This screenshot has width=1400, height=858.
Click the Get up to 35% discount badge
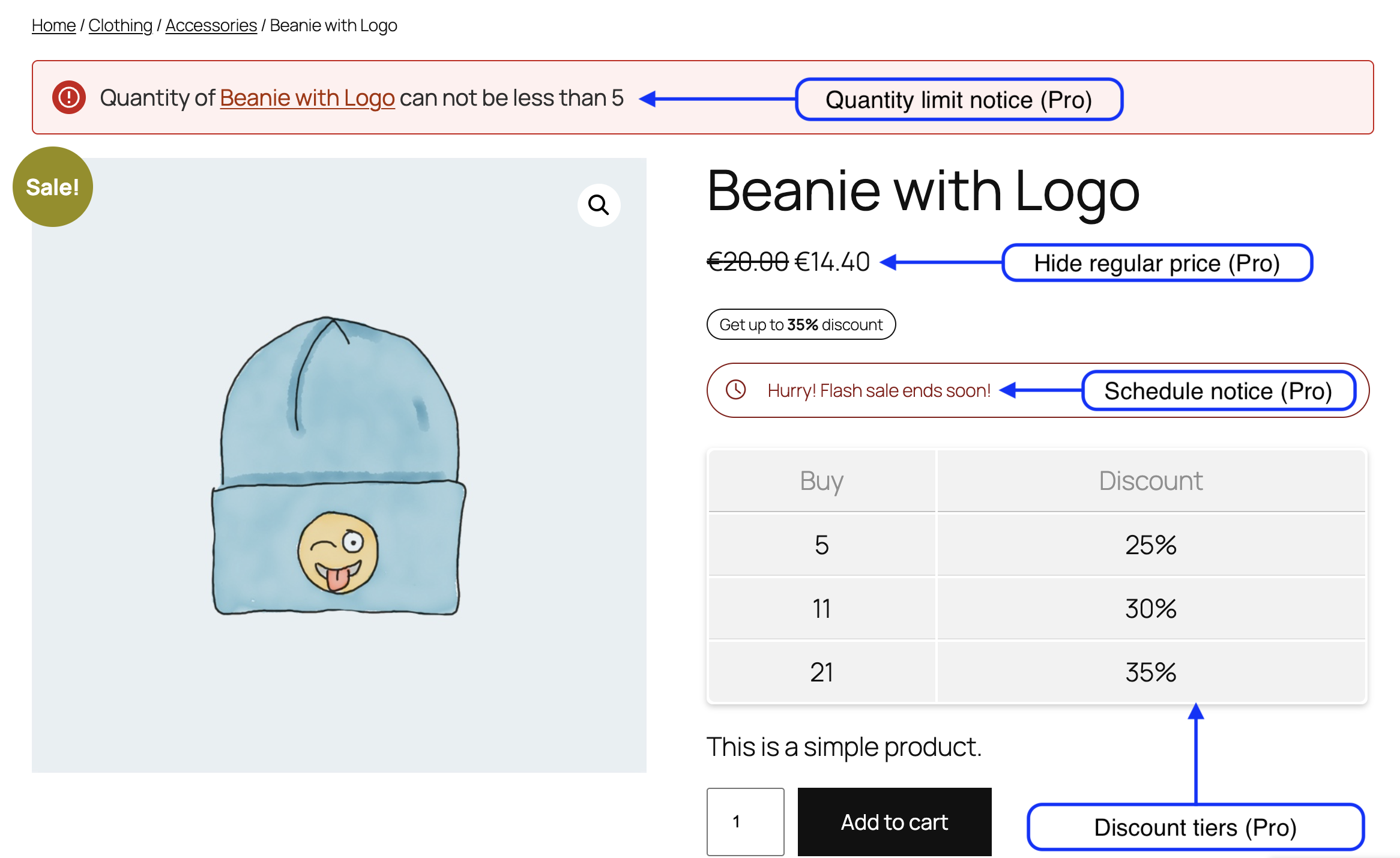[x=801, y=324]
